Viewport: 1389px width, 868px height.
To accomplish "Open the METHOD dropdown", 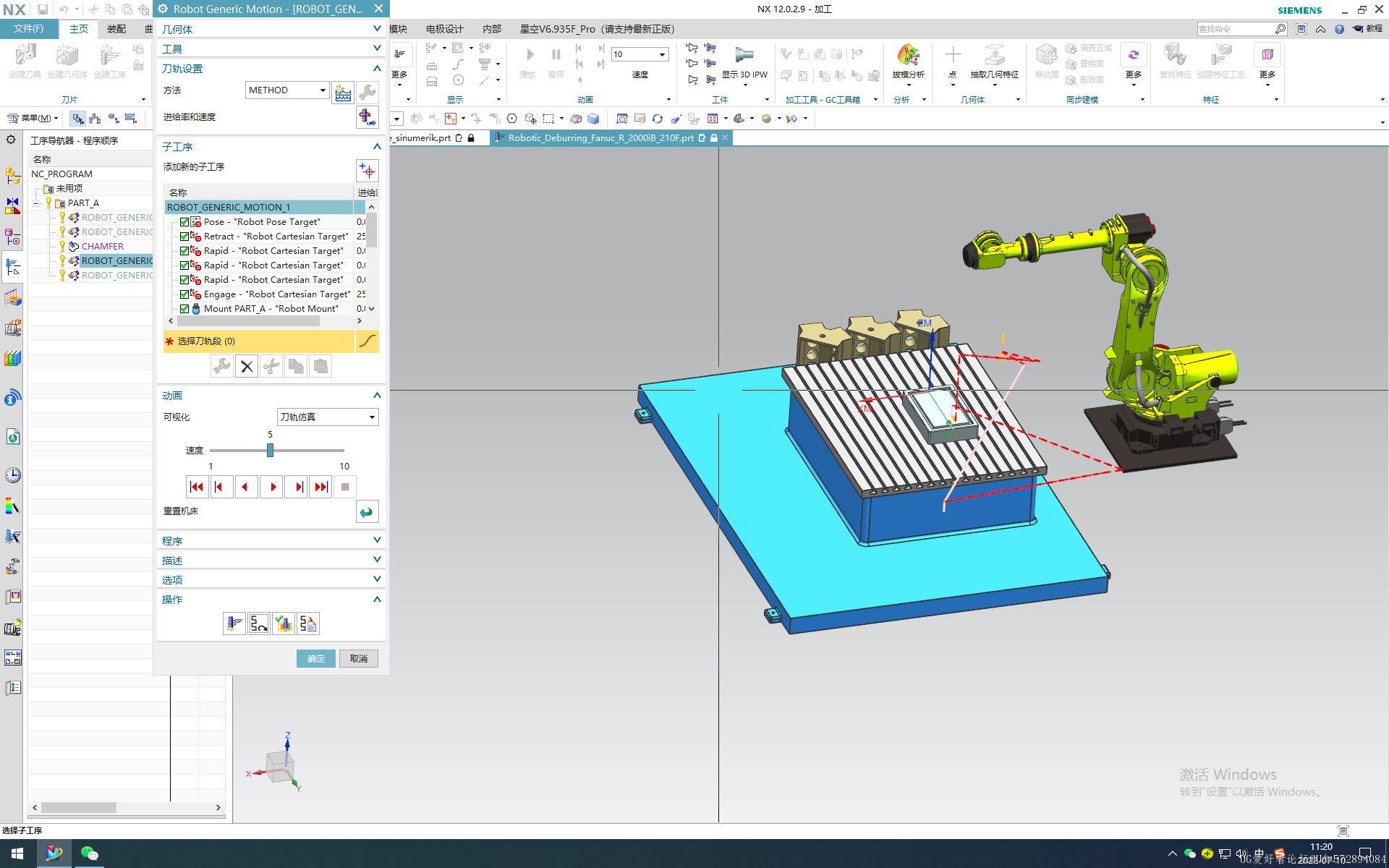I will [287, 90].
